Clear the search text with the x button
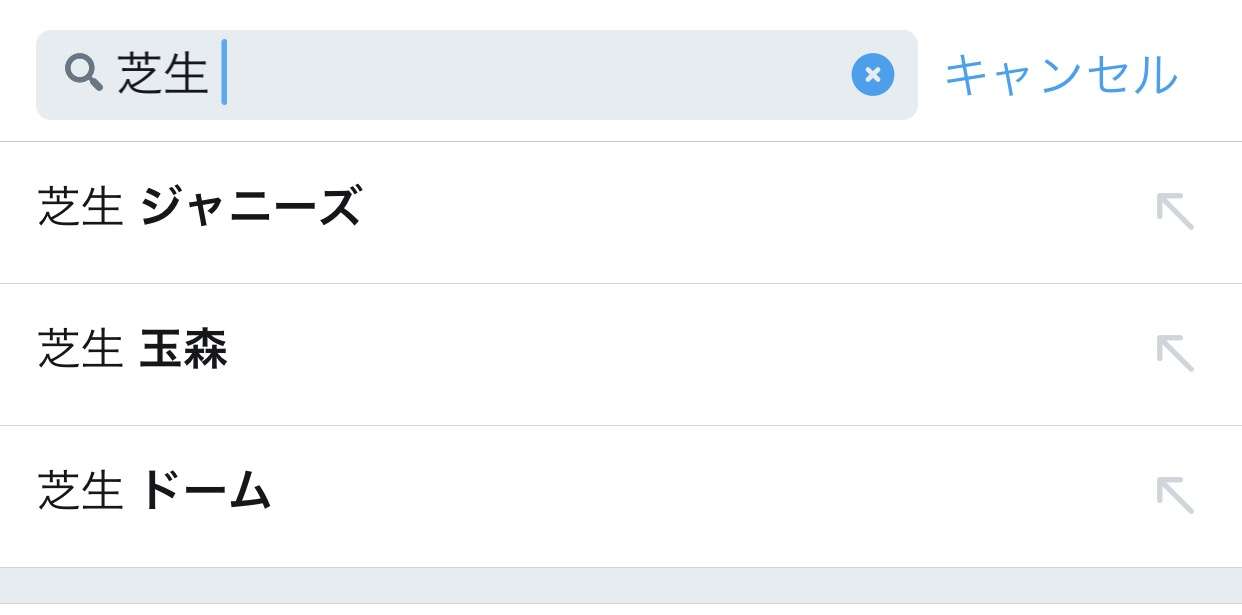Image resolution: width=1242 pixels, height=615 pixels. (872, 75)
